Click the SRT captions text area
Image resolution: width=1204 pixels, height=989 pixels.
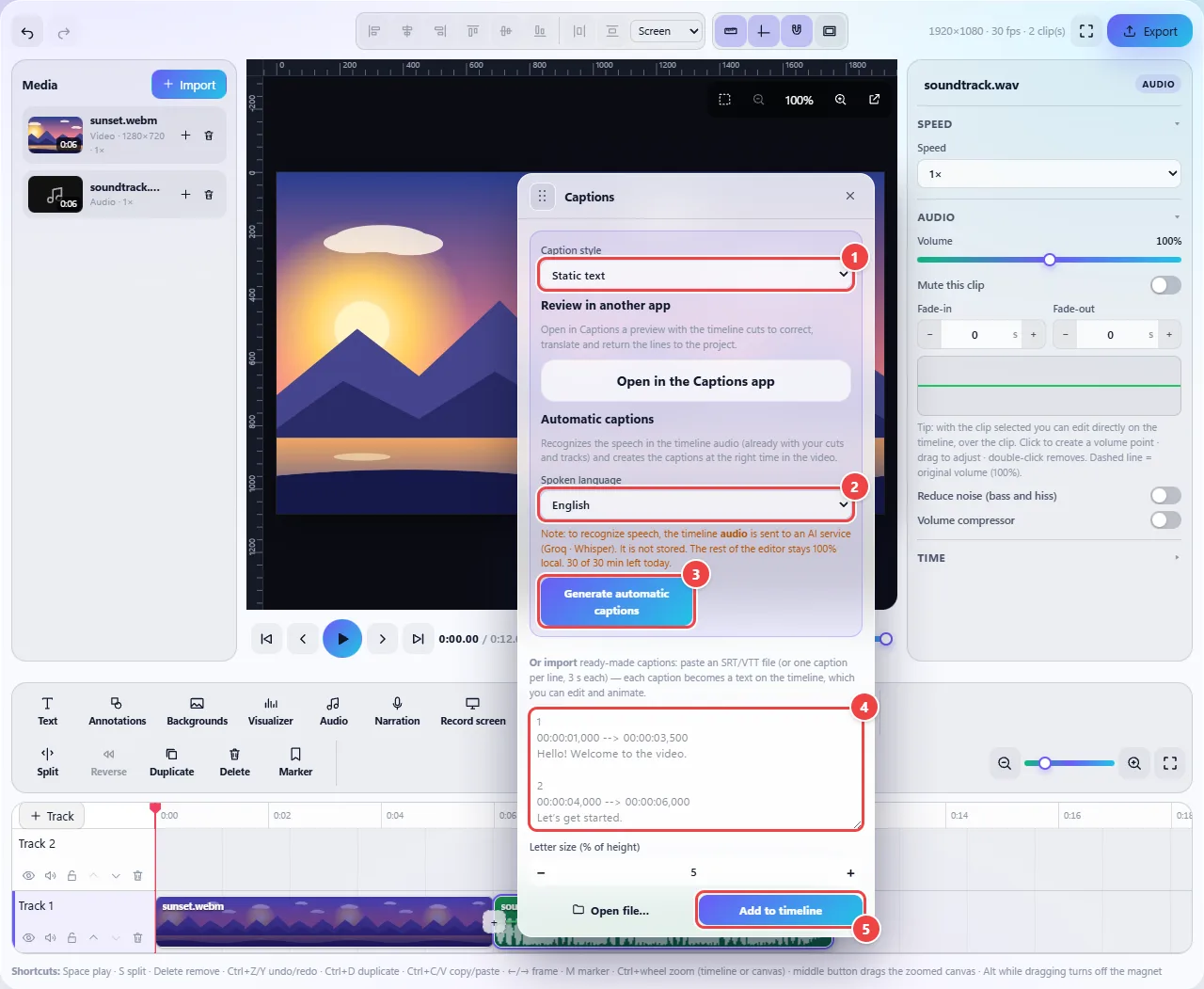pyautogui.click(x=696, y=769)
